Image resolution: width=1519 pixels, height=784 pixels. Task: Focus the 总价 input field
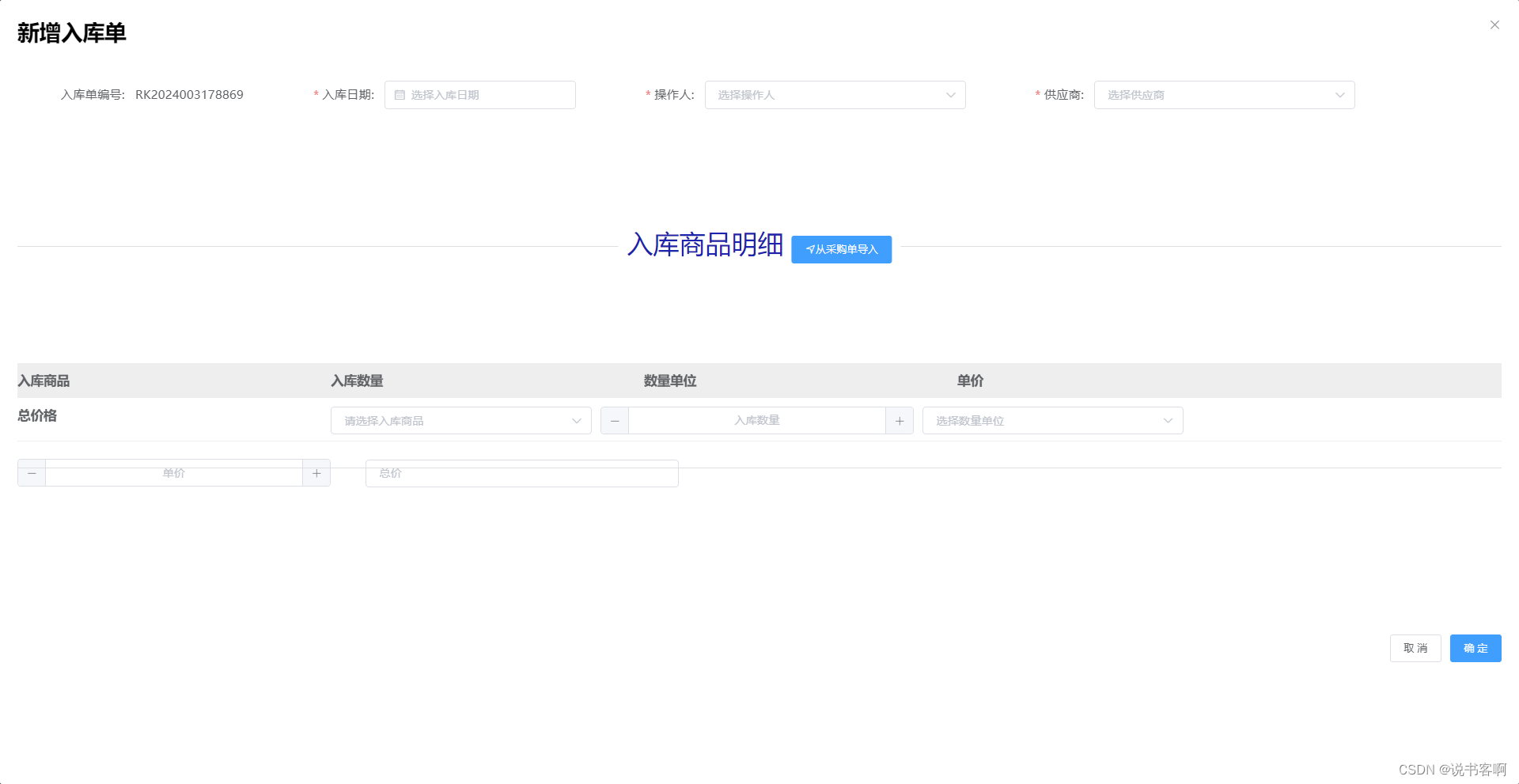(522, 473)
